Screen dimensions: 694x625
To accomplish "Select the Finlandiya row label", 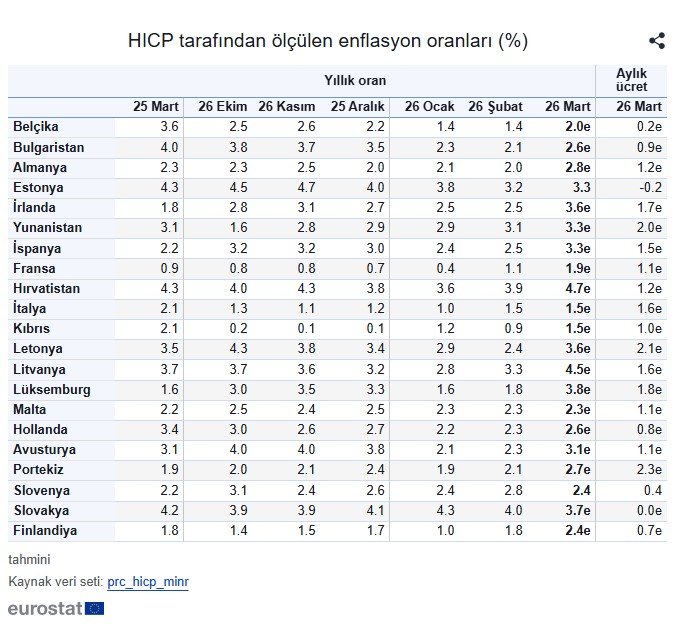I will click(x=45, y=530).
